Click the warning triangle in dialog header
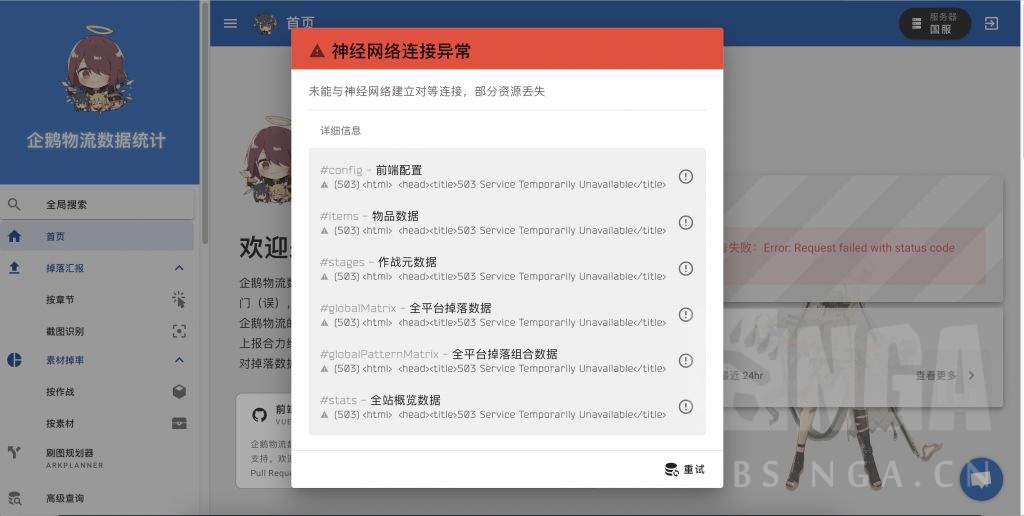Viewport: 1024px width, 516px height. pos(317,51)
